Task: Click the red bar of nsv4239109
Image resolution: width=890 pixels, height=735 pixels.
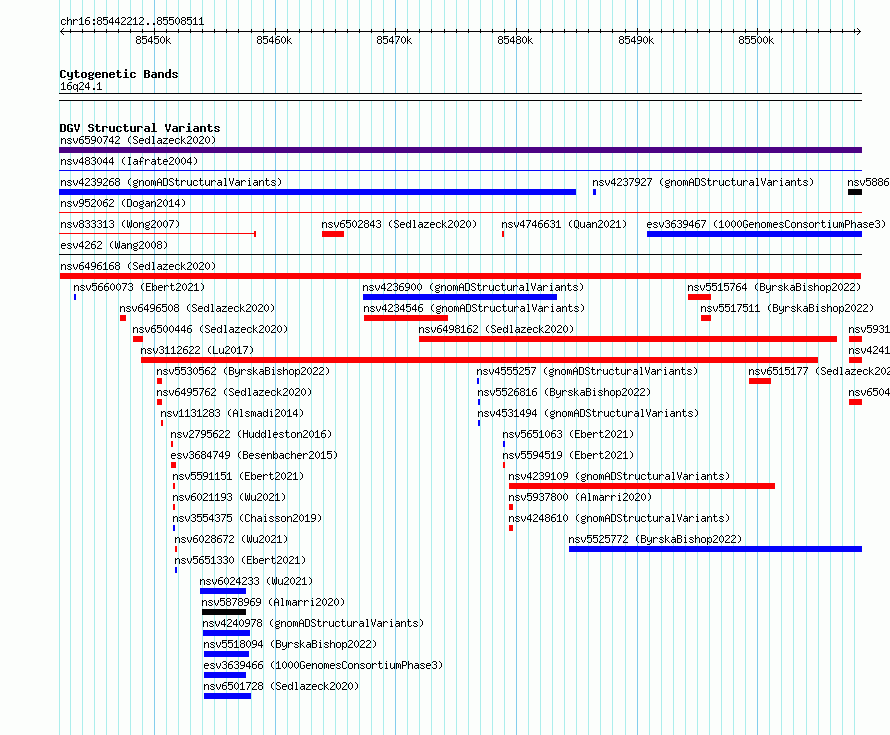Action: (x=642, y=486)
